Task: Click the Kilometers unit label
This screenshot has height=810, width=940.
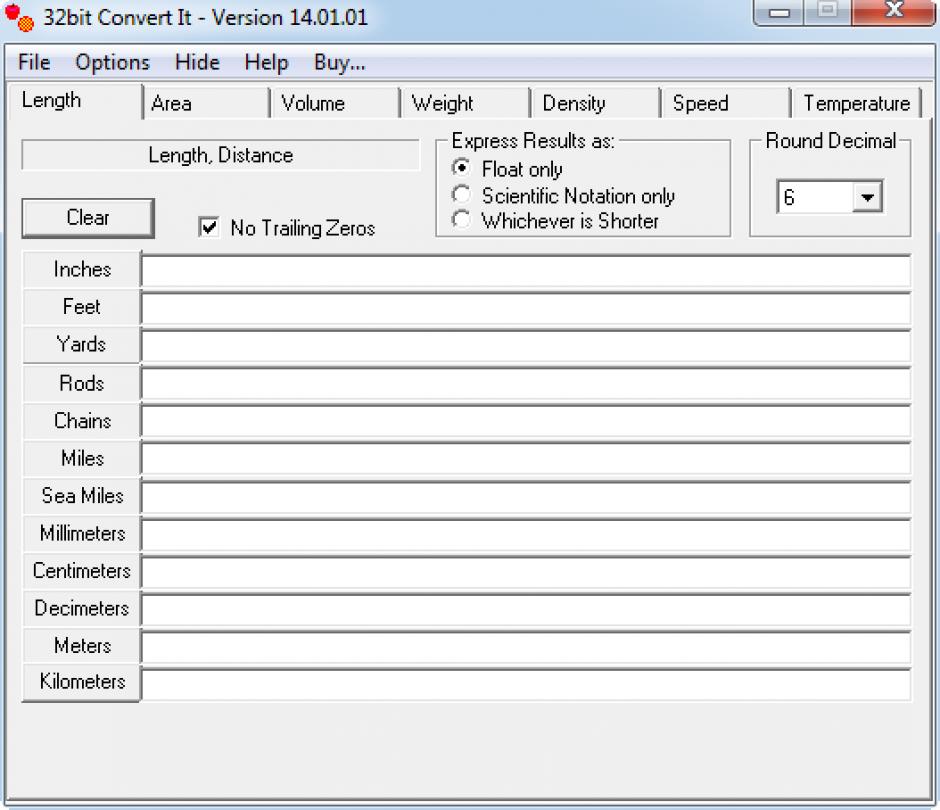Action: click(82, 682)
